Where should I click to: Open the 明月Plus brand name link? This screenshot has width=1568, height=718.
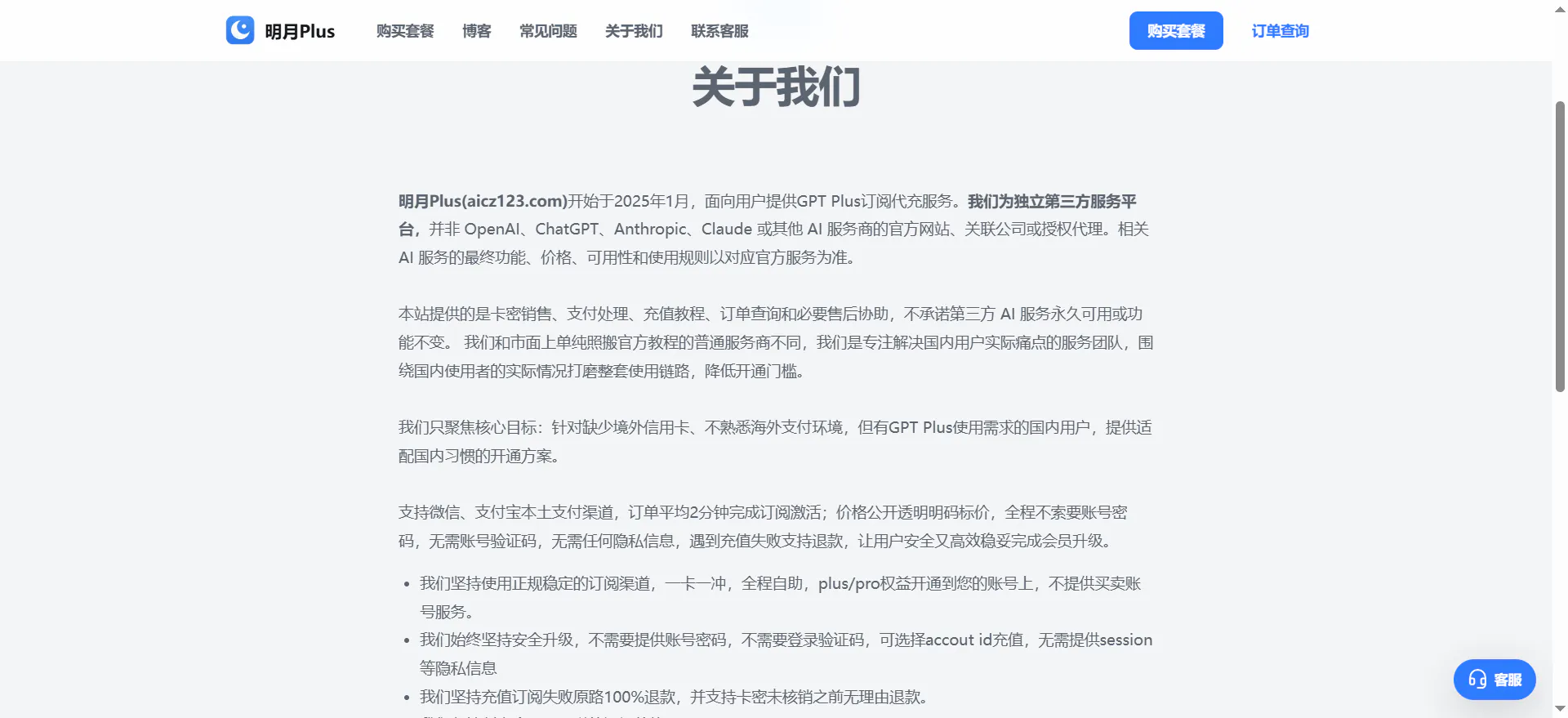tap(300, 31)
